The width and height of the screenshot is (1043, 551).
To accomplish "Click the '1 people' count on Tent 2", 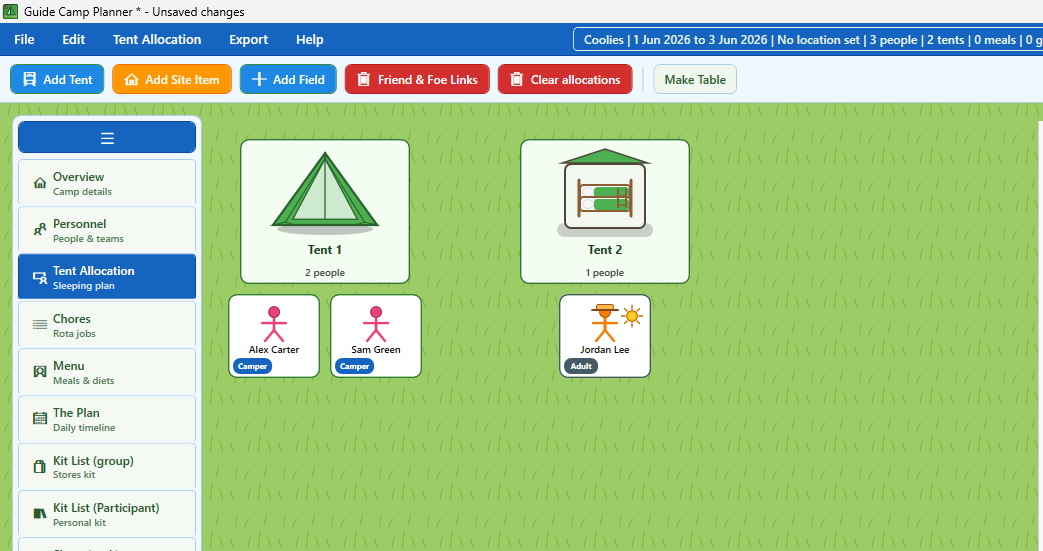I will pyautogui.click(x=605, y=273).
